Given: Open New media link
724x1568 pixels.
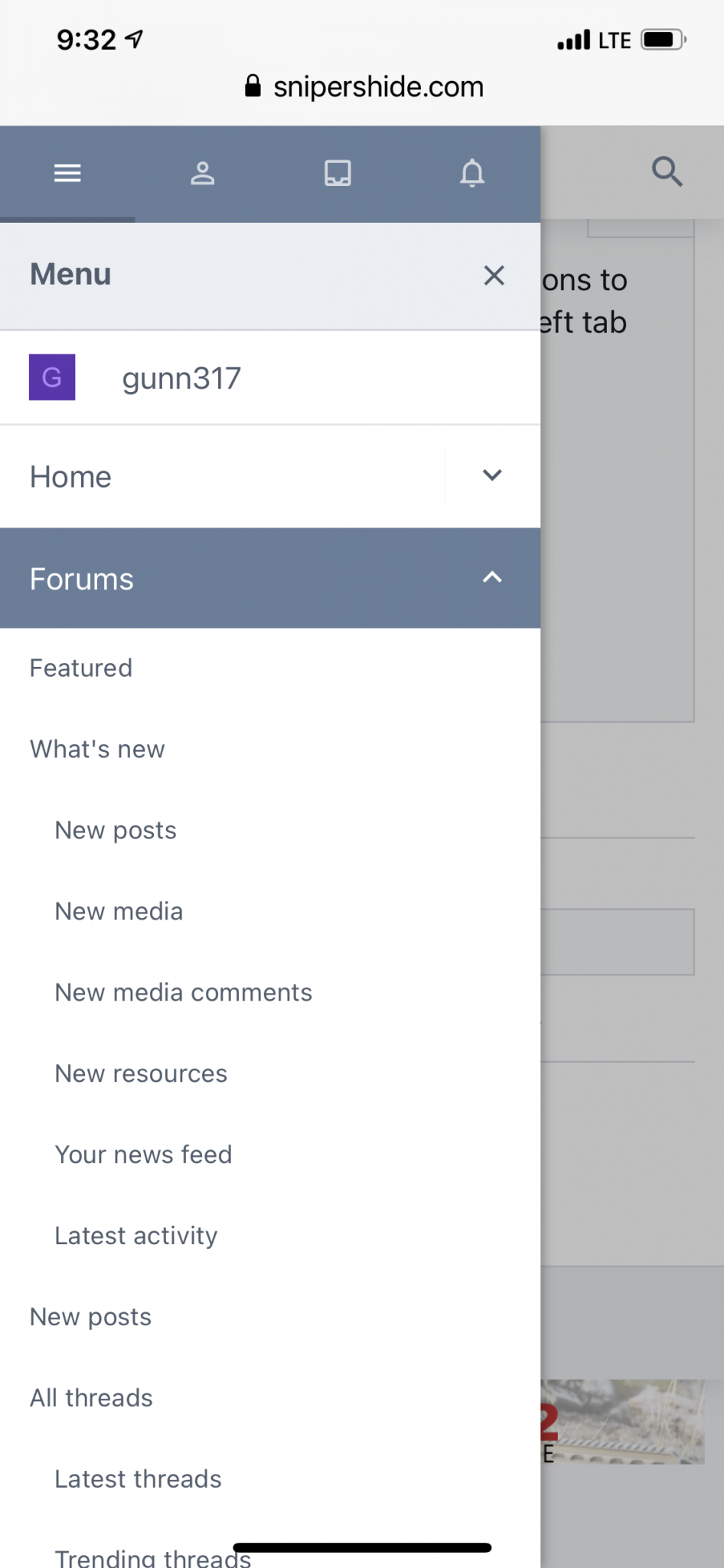Looking at the screenshot, I should coord(119,911).
